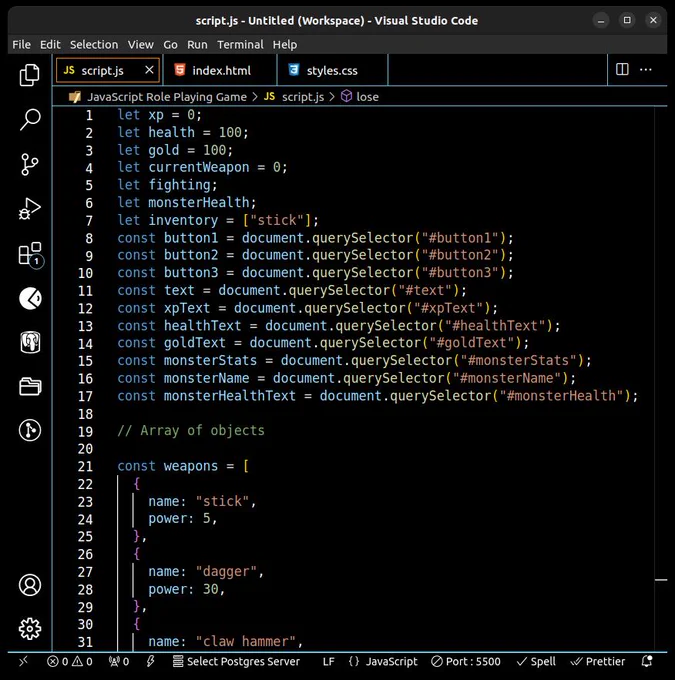675x680 pixels.
Task: Click the '"dagger"' string in code
Action: coord(226,572)
